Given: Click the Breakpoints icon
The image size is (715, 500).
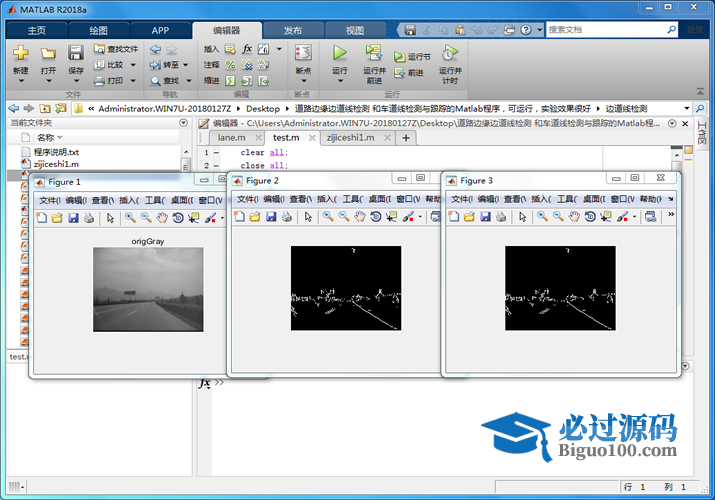Looking at the screenshot, I should click(x=303, y=53).
